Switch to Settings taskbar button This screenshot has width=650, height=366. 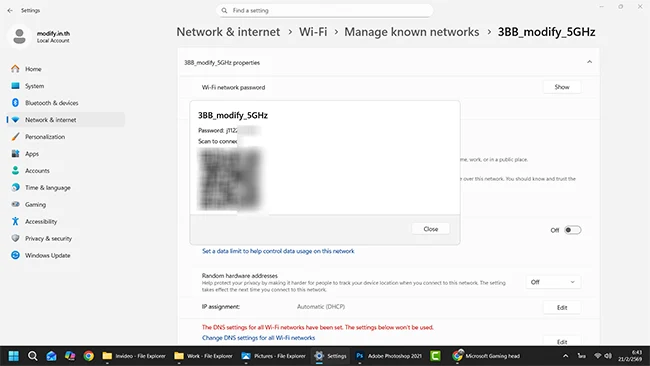tap(330, 356)
